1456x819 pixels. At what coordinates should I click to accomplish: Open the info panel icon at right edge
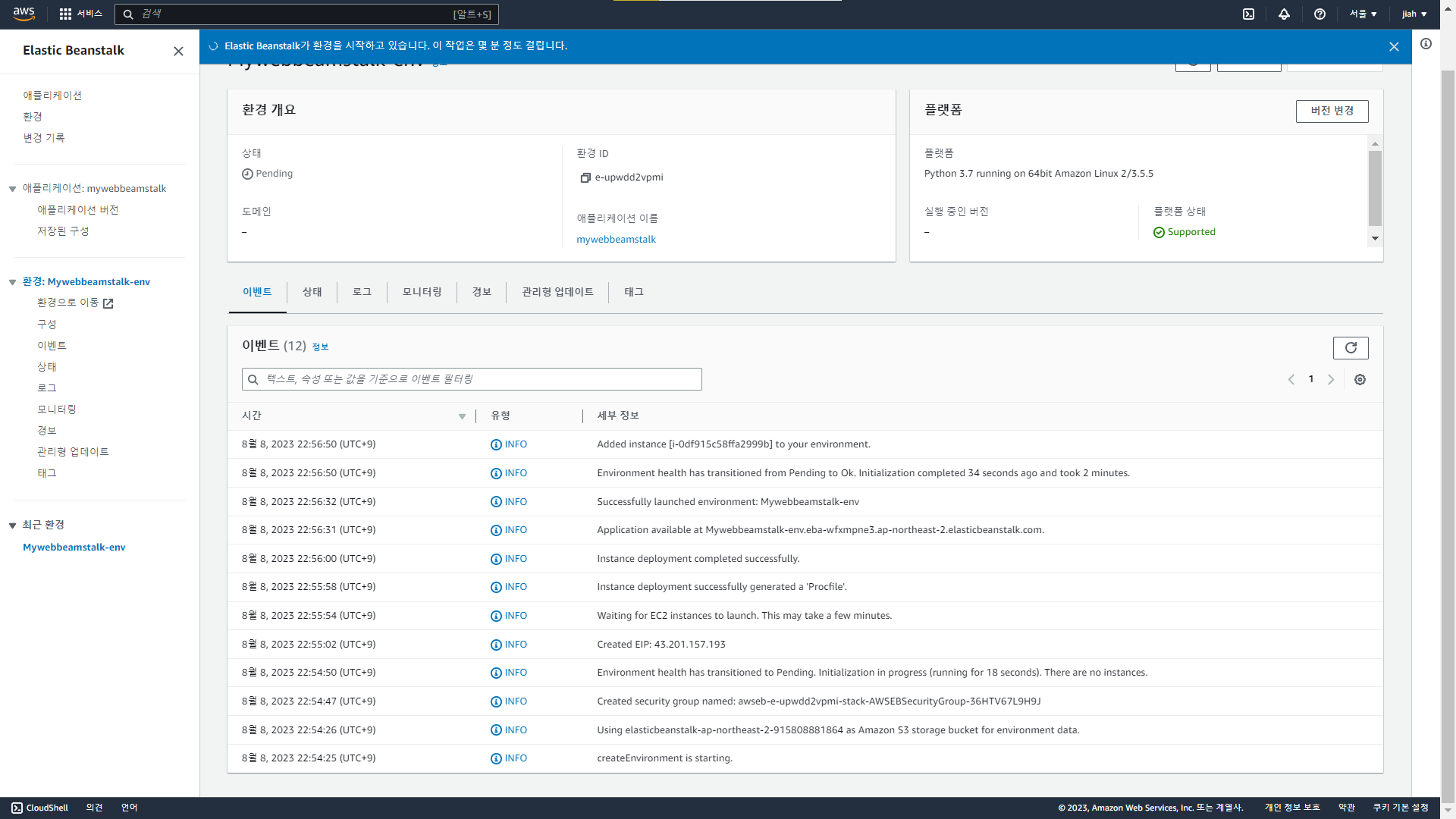pyautogui.click(x=1426, y=44)
